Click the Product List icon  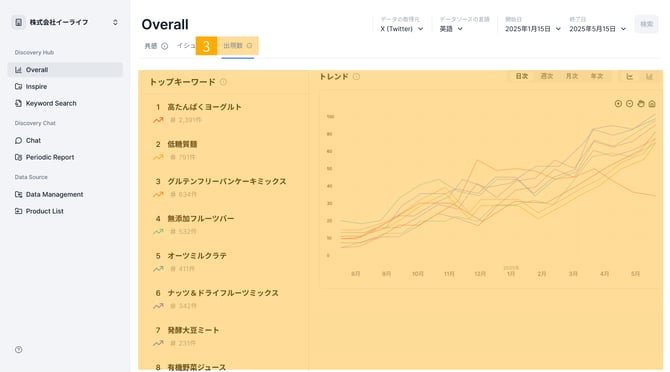pyautogui.click(x=18, y=211)
